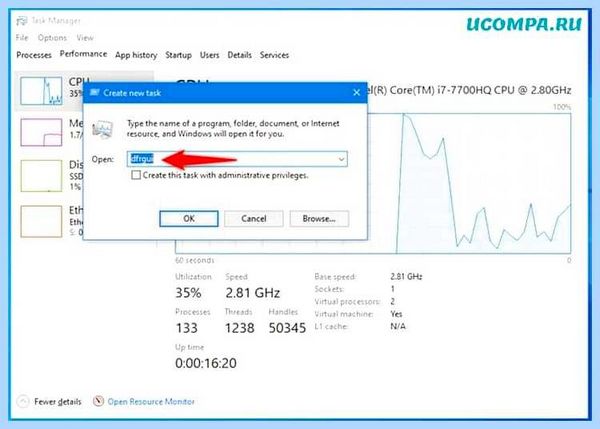This screenshot has height=429, width=600.
Task: Click the 0:00:16:20 up time value
Action: [206, 363]
